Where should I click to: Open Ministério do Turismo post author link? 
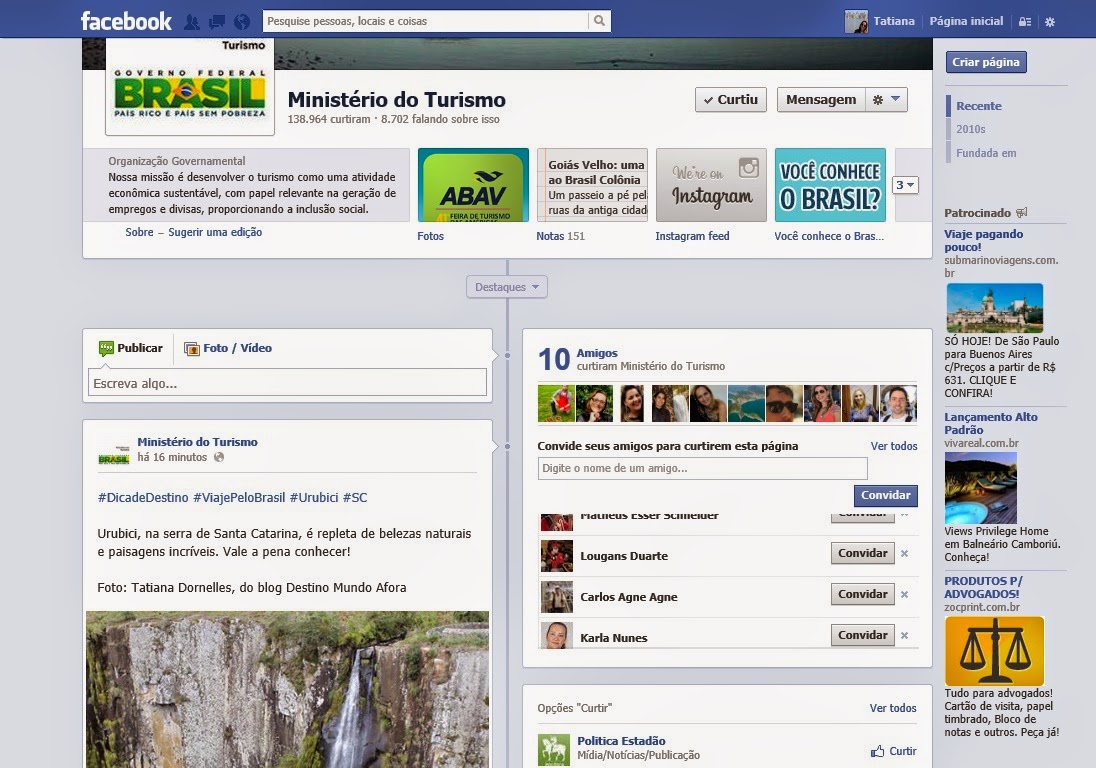197,442
